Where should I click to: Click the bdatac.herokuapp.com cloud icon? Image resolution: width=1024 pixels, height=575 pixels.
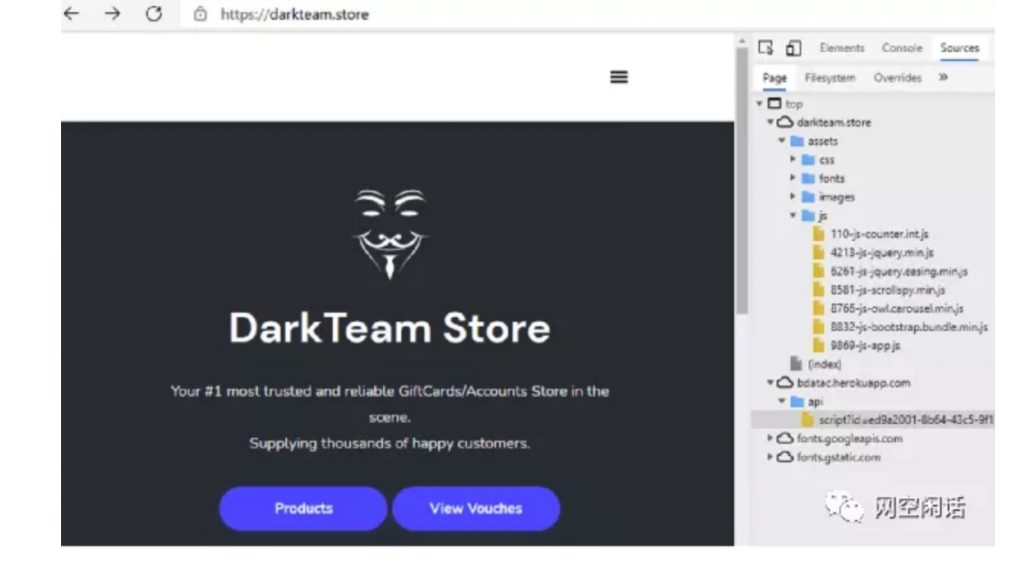click(x=785, y=382)
